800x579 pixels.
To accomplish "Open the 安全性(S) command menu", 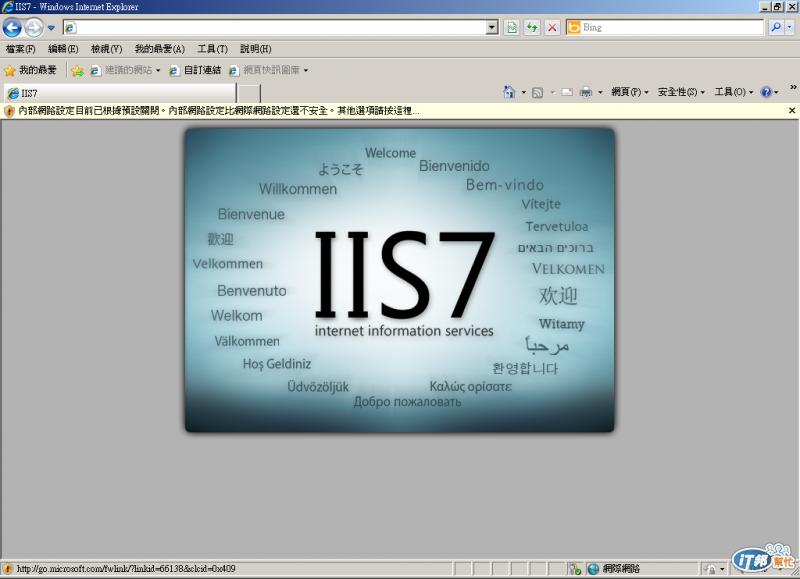I will (x=681, y=92).
